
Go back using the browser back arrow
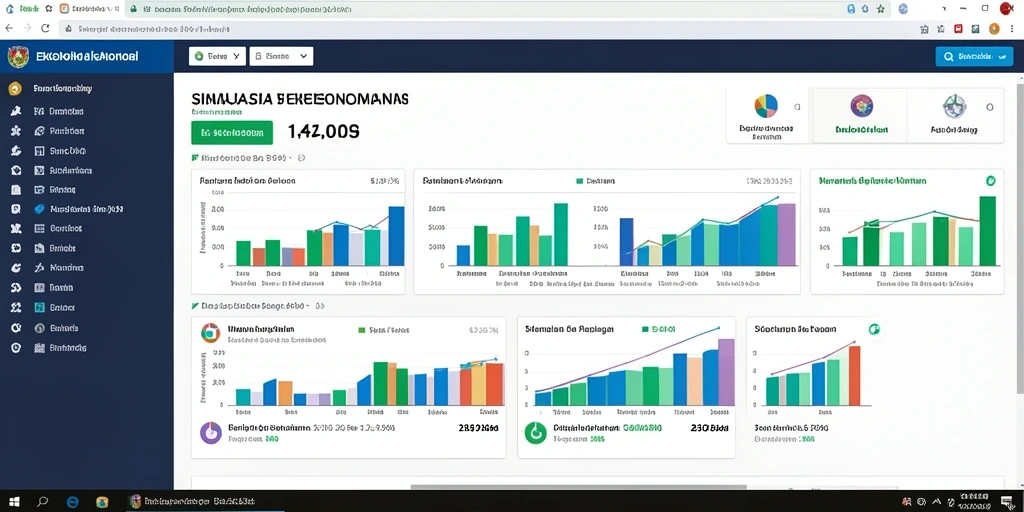pyautogui.click(x=9, y=28)
